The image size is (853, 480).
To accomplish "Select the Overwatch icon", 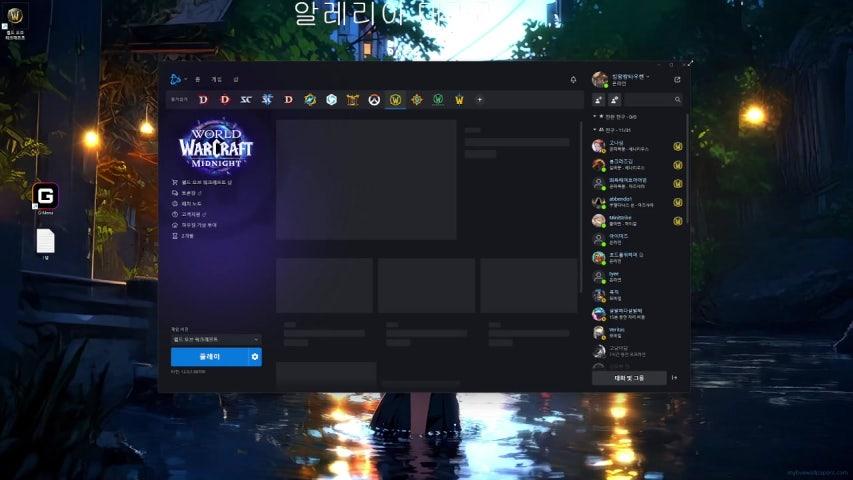I will click(374, 100).
